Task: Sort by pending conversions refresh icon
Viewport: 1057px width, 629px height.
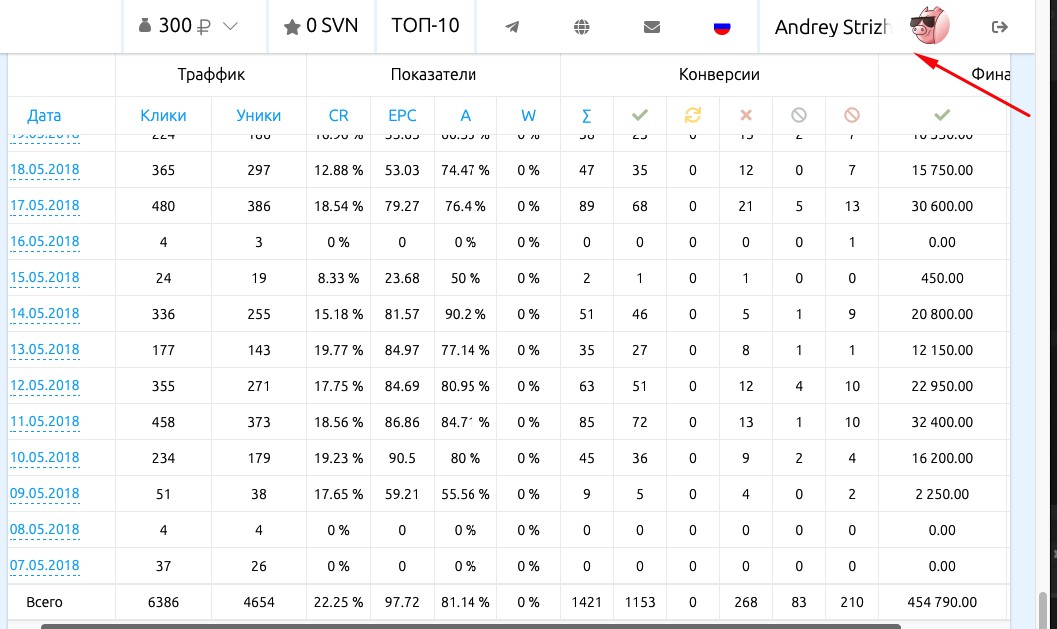Action: click(x=693, y=115)
